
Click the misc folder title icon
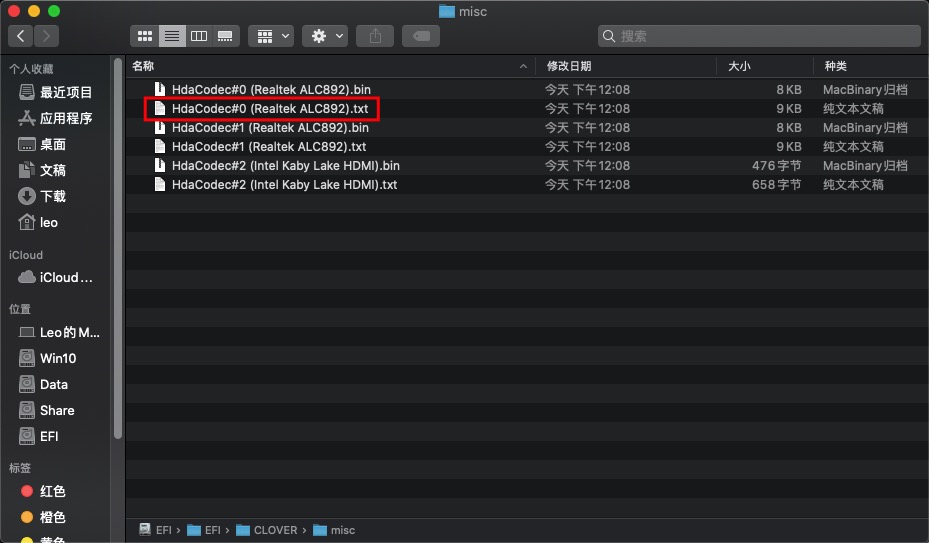pyautogui.click(x=447, y=11)
